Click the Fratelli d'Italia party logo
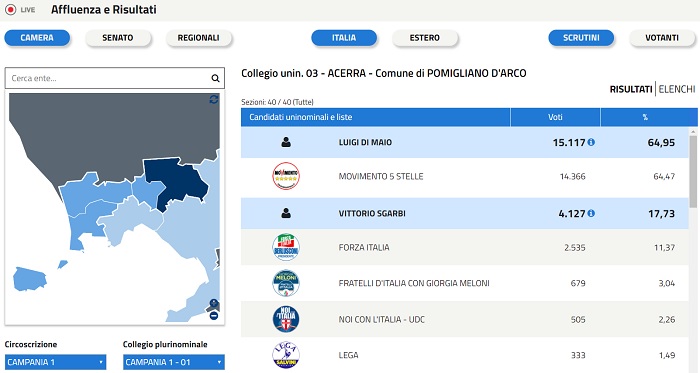 [286, 283]
